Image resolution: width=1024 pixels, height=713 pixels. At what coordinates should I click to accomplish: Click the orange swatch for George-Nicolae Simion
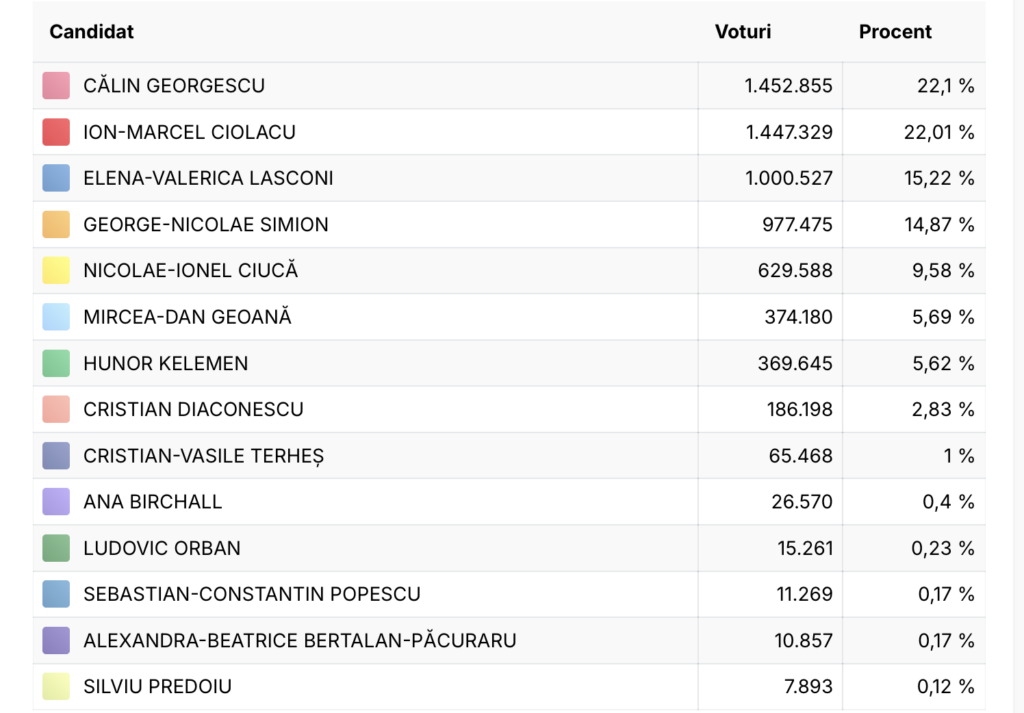click(56, 225)
